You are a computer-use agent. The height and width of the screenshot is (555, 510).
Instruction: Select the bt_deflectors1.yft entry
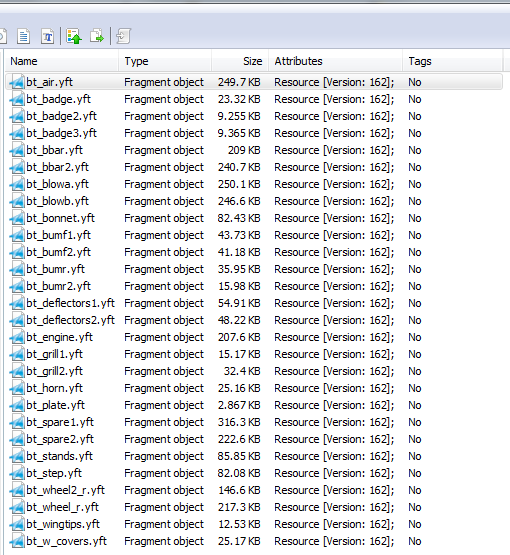click(x=254, y=303)
